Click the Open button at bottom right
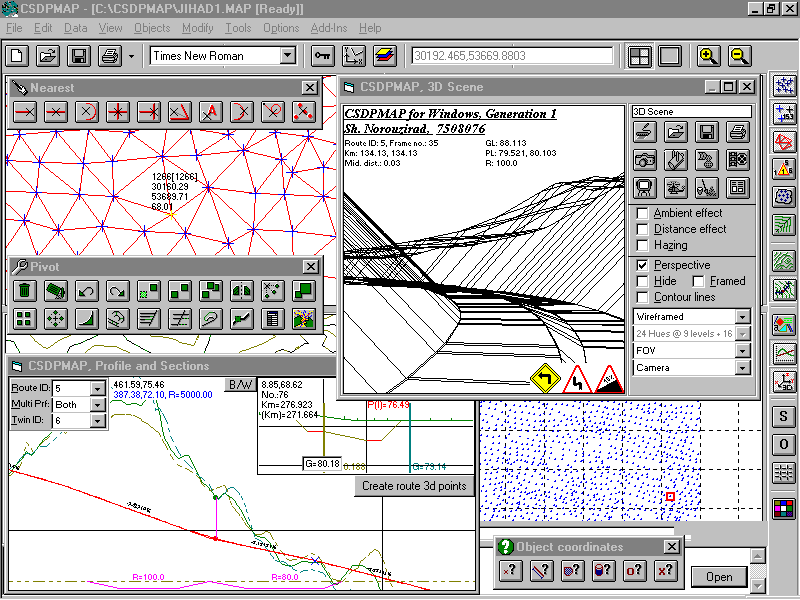Viewport: 800px width, 600px height. pyautogui.click(x=719, y=577)
